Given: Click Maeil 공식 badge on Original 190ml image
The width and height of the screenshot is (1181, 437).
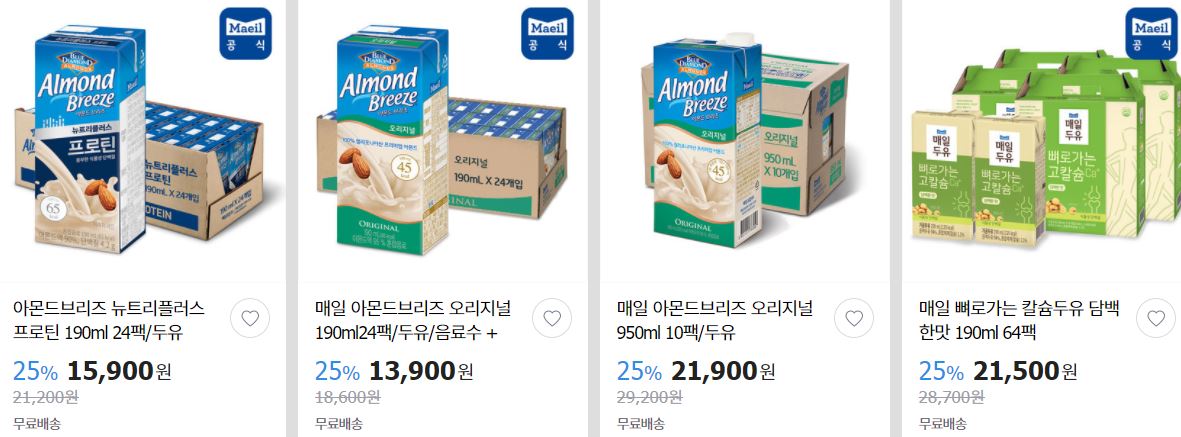Looking at the screenshot, I should pyautogui.click(x=548, y=33).
